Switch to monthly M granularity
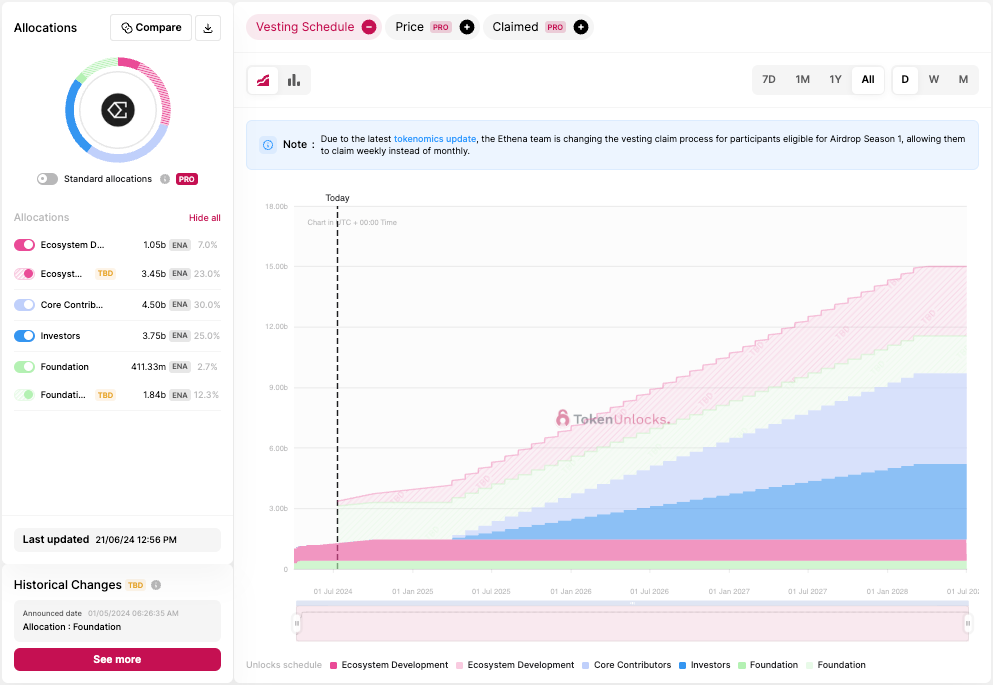Screen dimensions: 993x685 (x=963, y=80)
